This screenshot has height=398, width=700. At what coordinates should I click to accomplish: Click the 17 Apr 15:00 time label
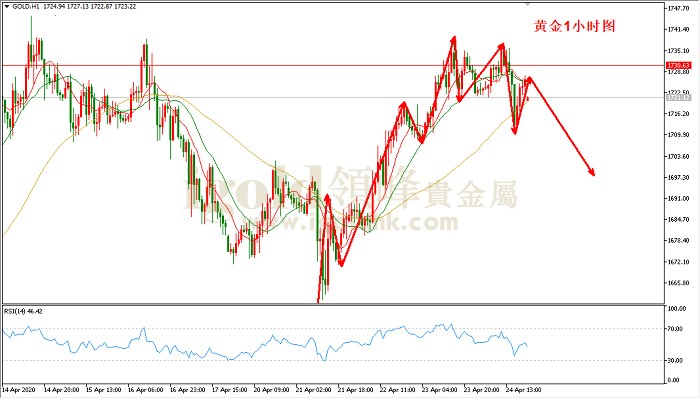pyautogui.click(x=229, y=390)
